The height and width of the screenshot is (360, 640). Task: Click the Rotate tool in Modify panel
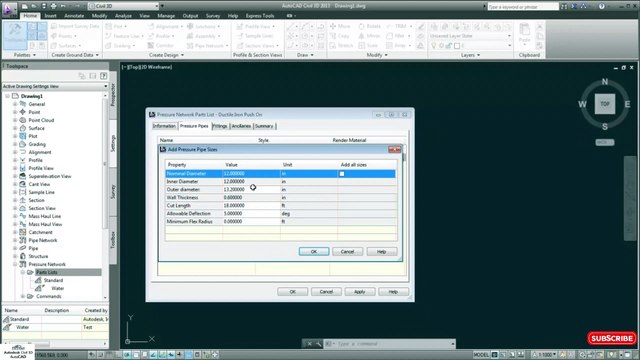point(369,26)
